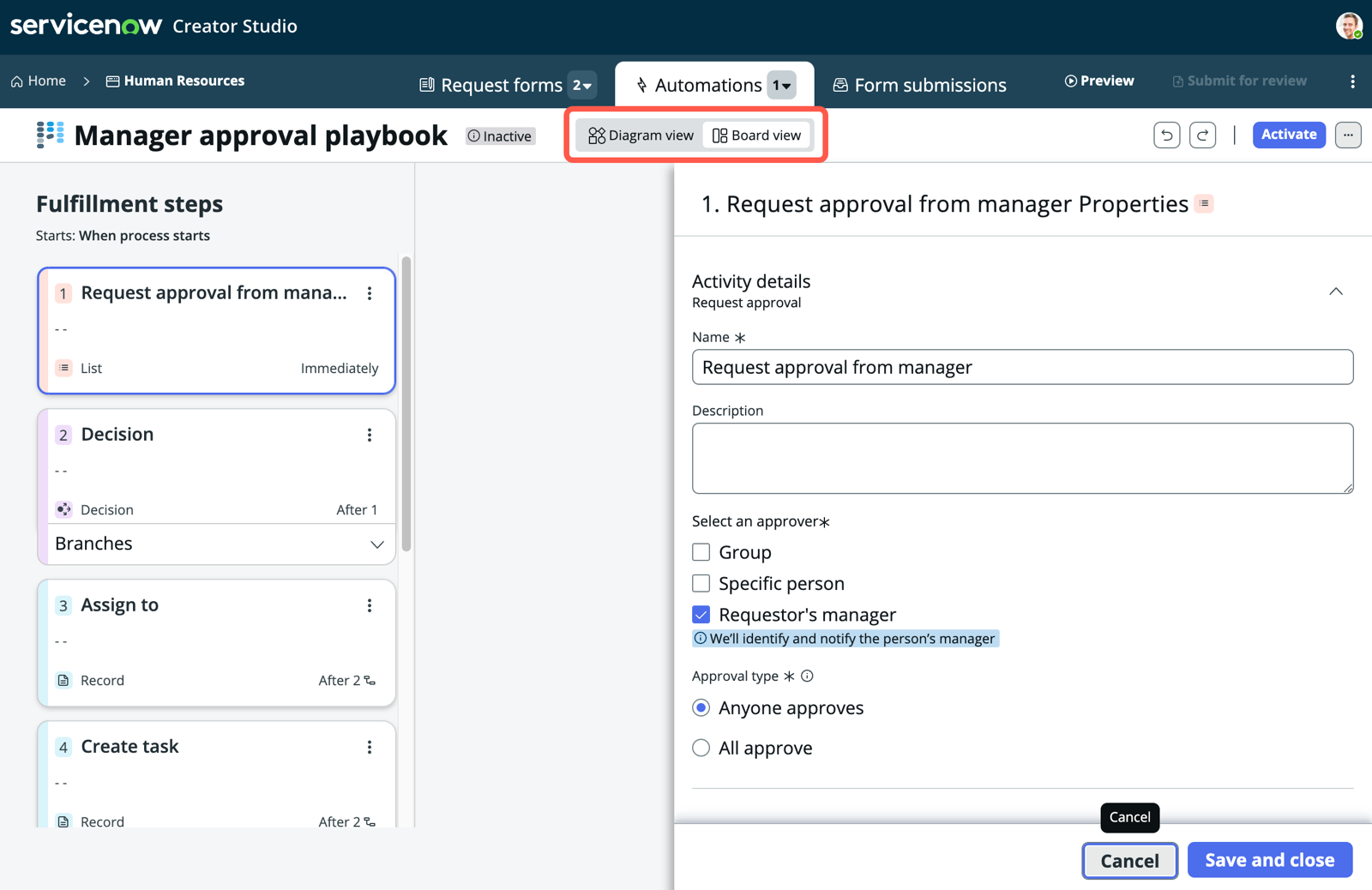Check the Group approver checkbox
This screenshot has width=1372, height=890.
tap(701, 552)
